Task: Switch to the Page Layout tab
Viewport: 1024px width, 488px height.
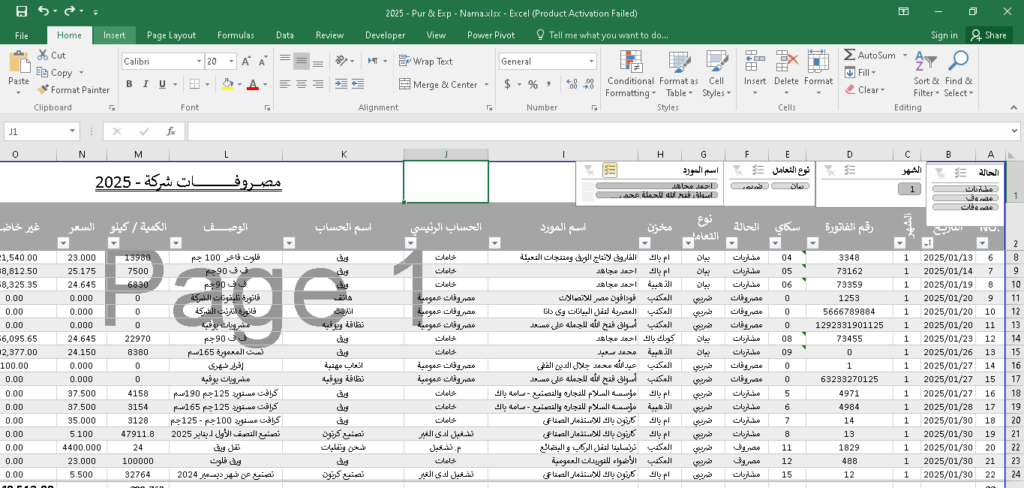Action: click(171, 35)
